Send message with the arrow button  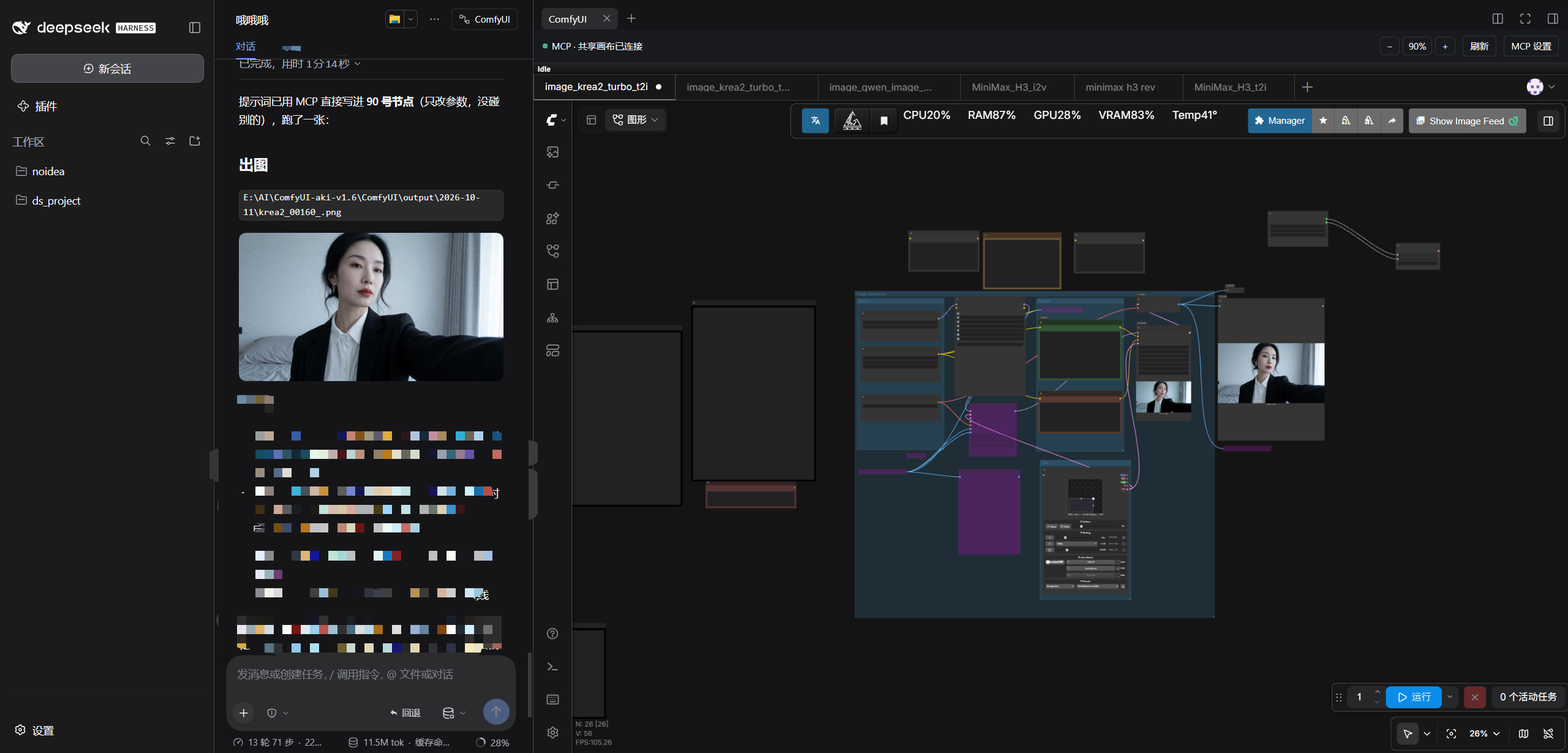coord(496,712)
